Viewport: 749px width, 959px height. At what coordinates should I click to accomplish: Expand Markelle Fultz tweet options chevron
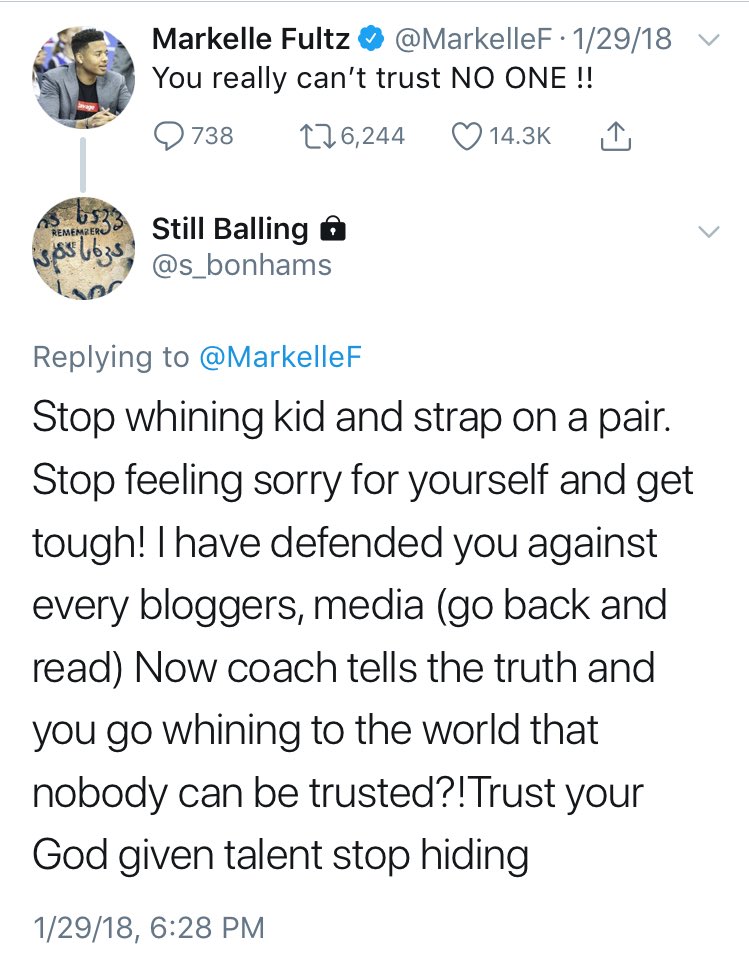pos(707,41)
